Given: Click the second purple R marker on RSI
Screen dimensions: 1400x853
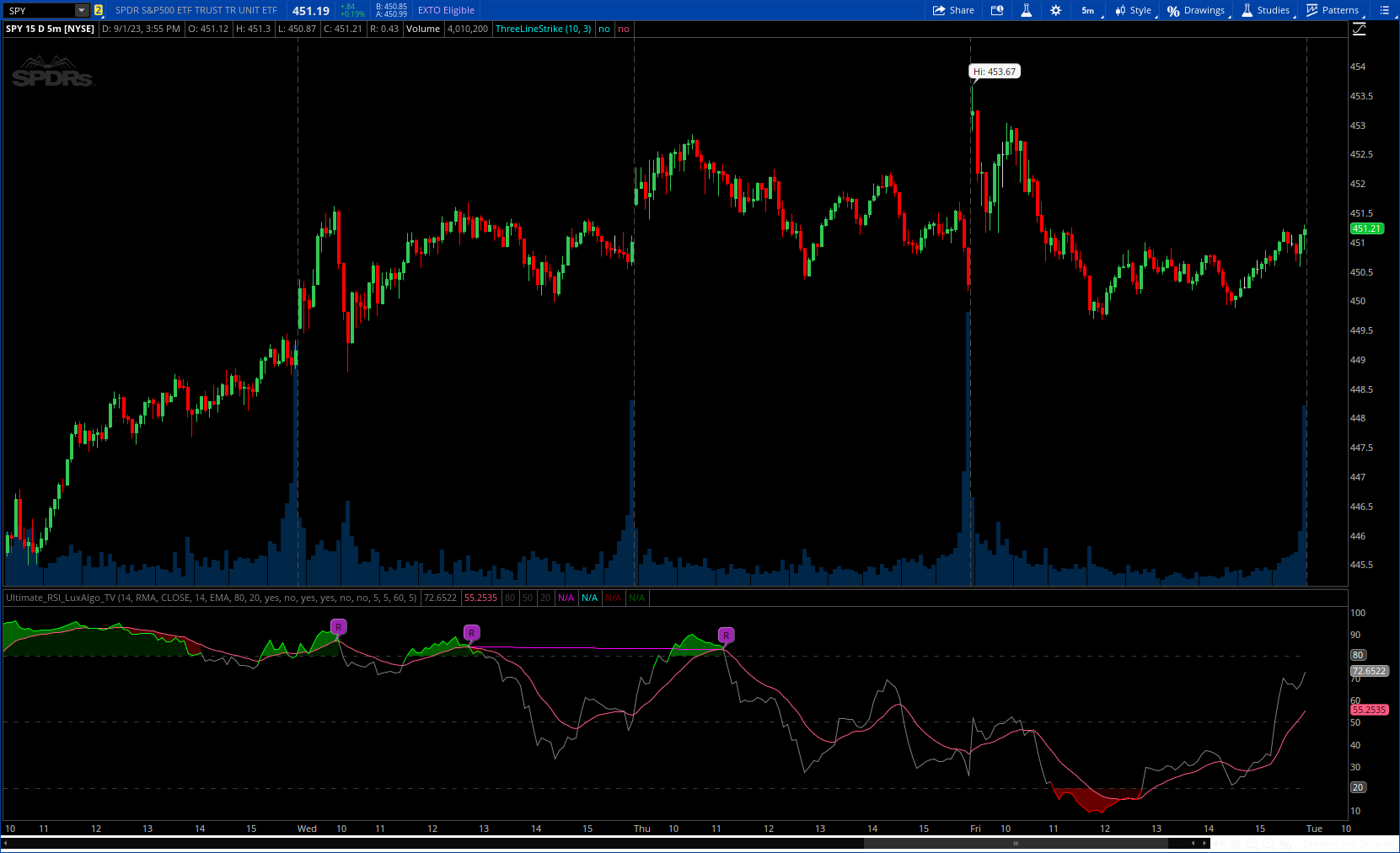Looking at the screenshot, I should click(x=471, y=633).
